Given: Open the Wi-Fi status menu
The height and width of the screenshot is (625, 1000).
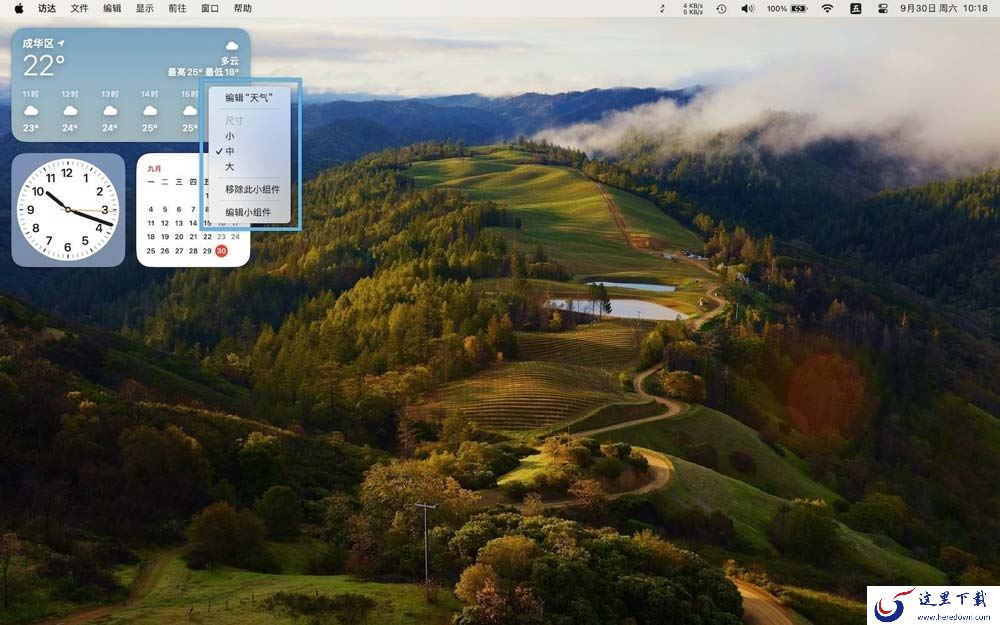Looking at the screenshot, I should click(827, 8).
